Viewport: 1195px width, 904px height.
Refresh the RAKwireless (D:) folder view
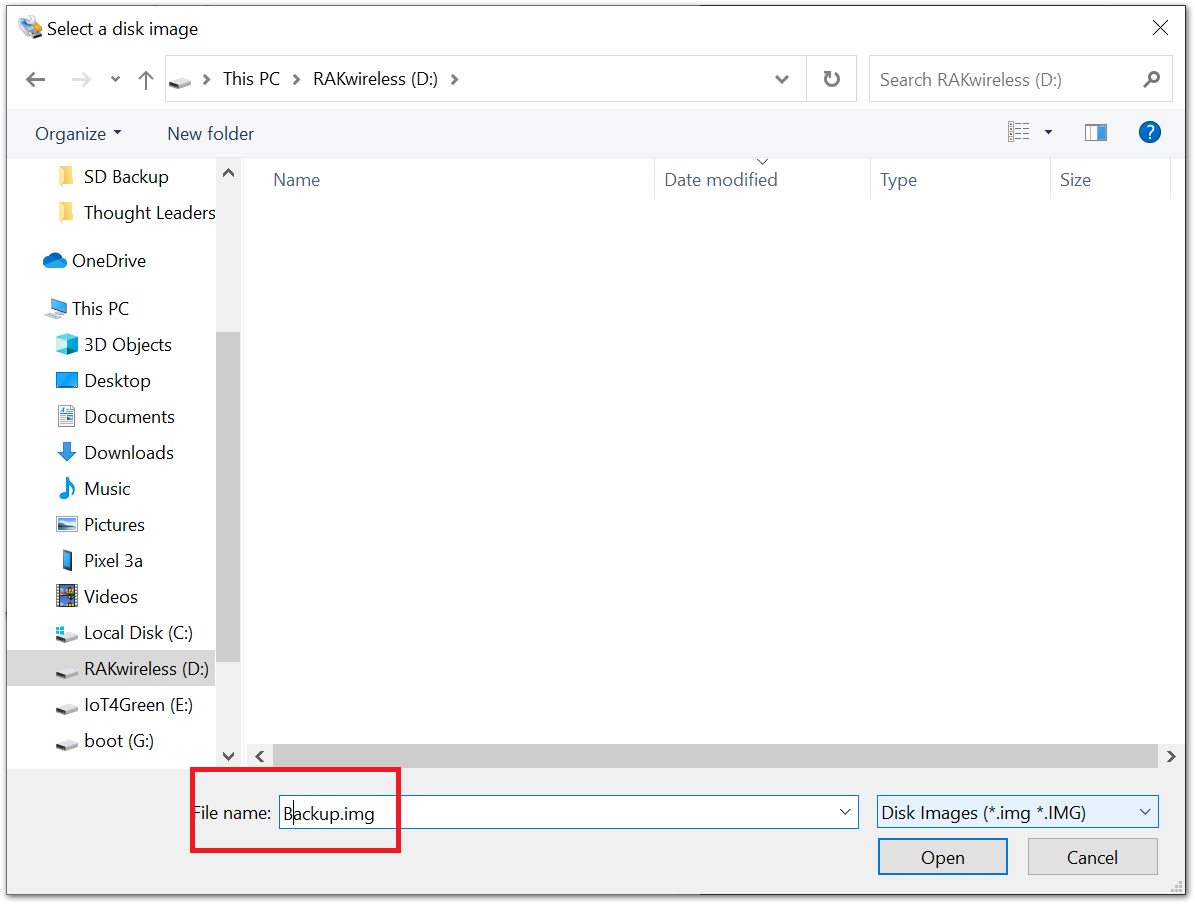[x=831, y=79]
